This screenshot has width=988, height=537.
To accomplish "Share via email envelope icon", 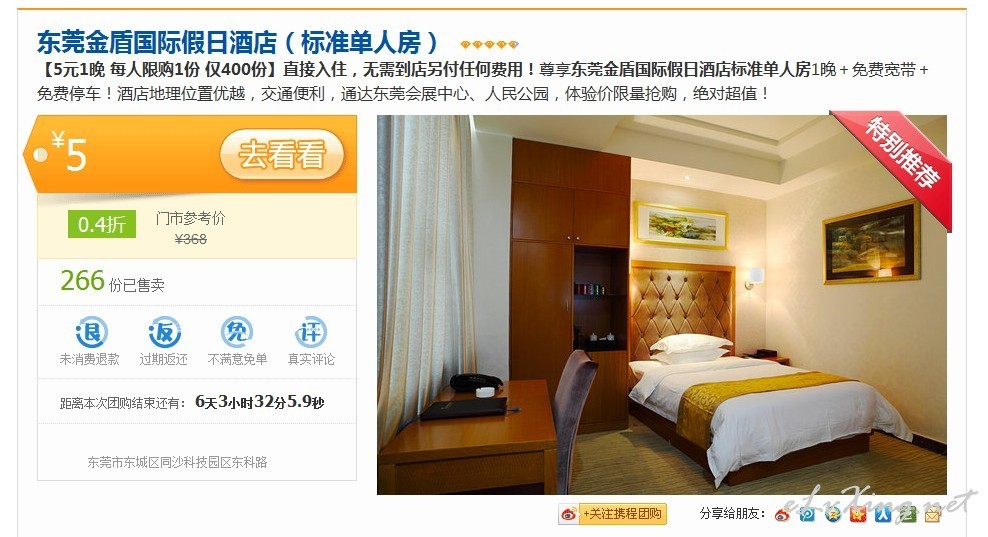I will click(933, 515).
